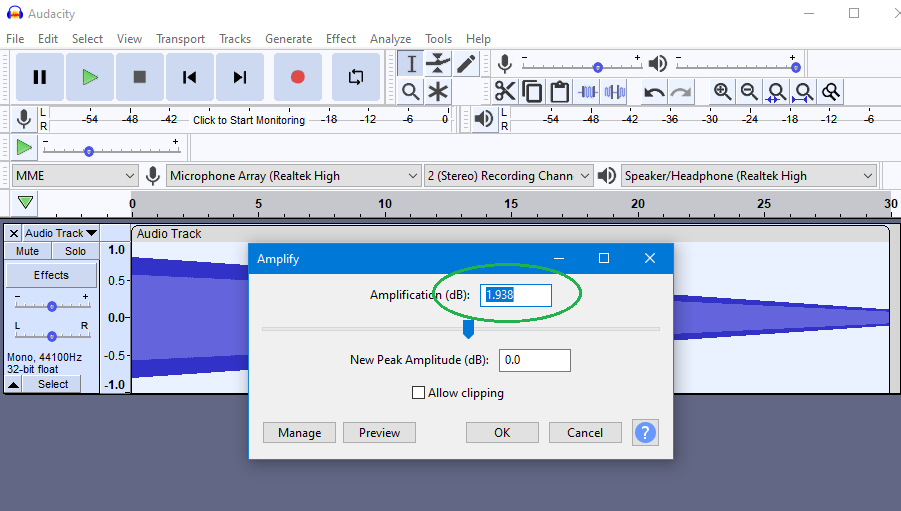Zoom out on the waveform
This screenshot has width=901, height=511.
tap(749, 91)
